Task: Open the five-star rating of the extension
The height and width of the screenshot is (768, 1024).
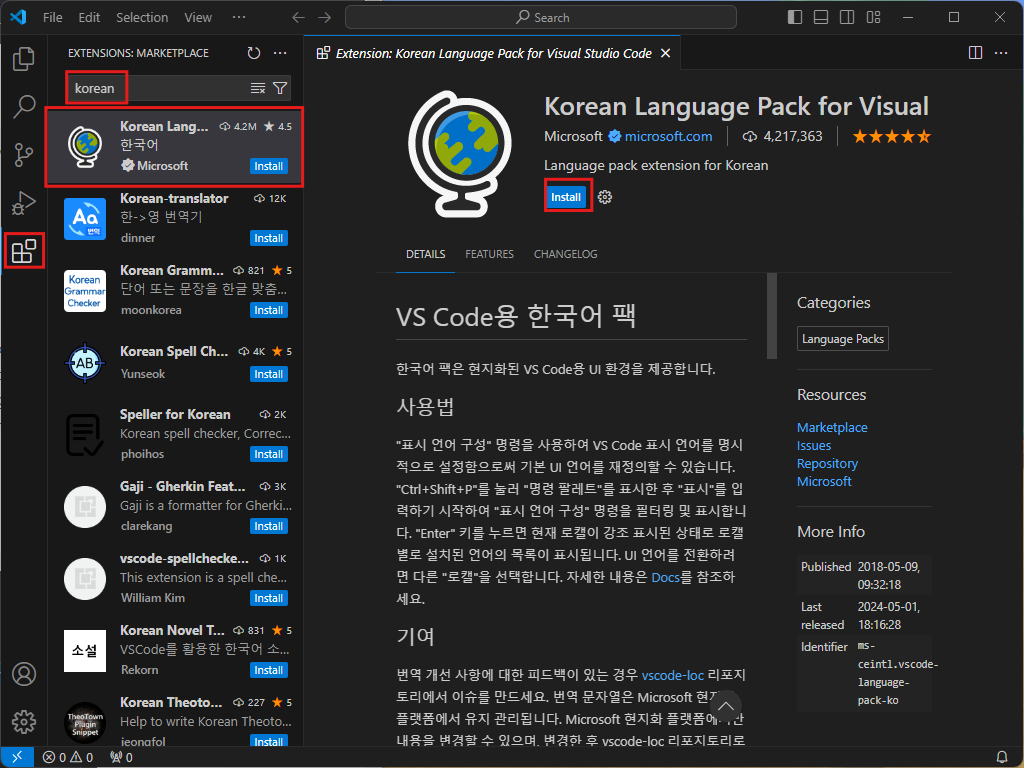Action: click(x=891, y=136)
